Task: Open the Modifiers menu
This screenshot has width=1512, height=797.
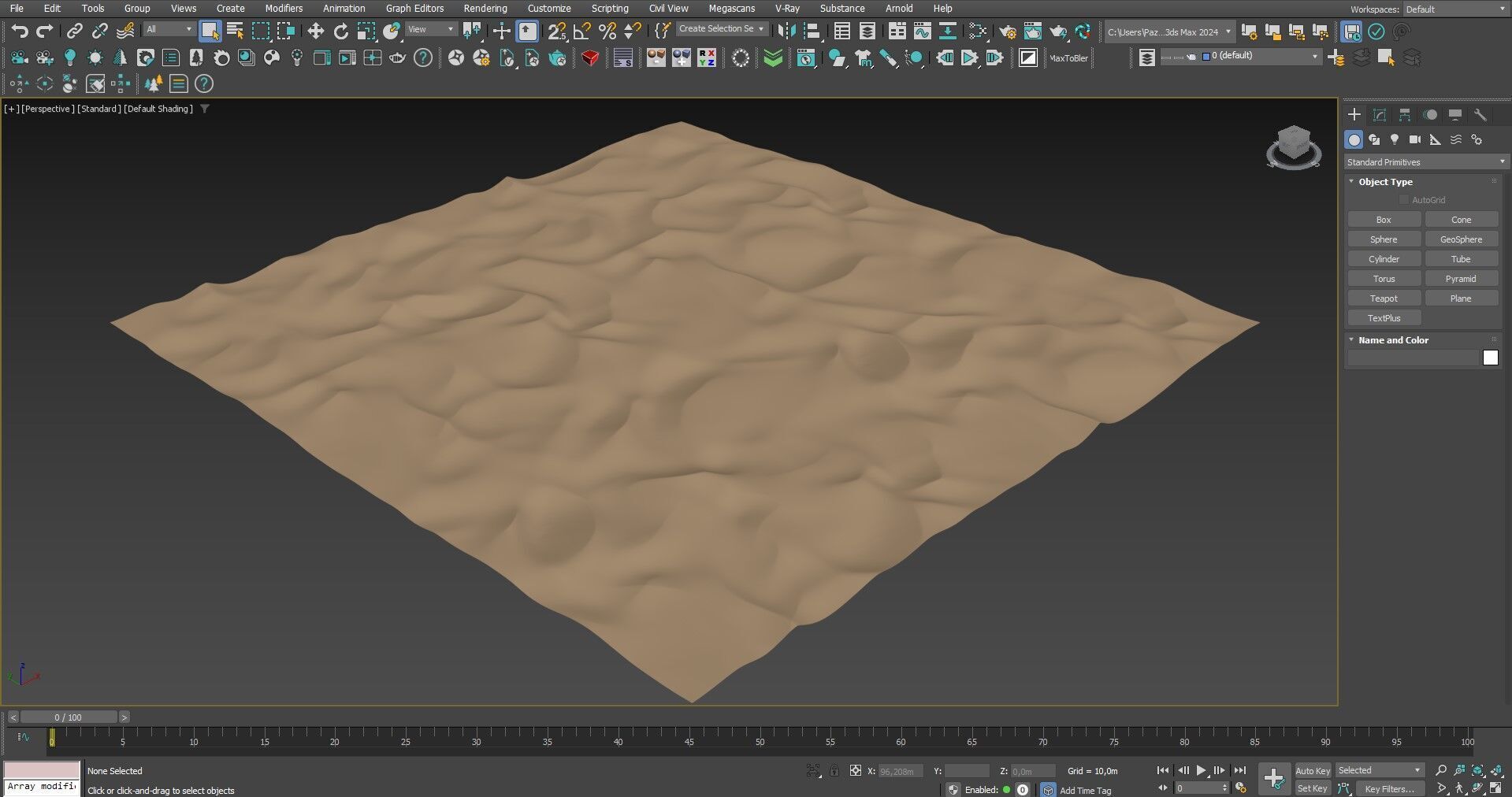Action: tap(284, 9)
